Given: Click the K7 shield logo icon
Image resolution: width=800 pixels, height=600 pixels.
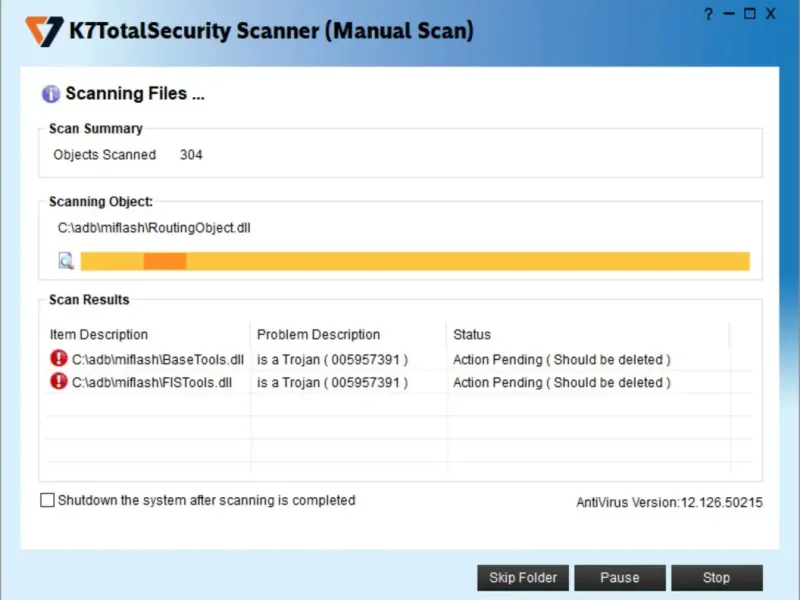Looking at the screenshot, I should (44, 31).
